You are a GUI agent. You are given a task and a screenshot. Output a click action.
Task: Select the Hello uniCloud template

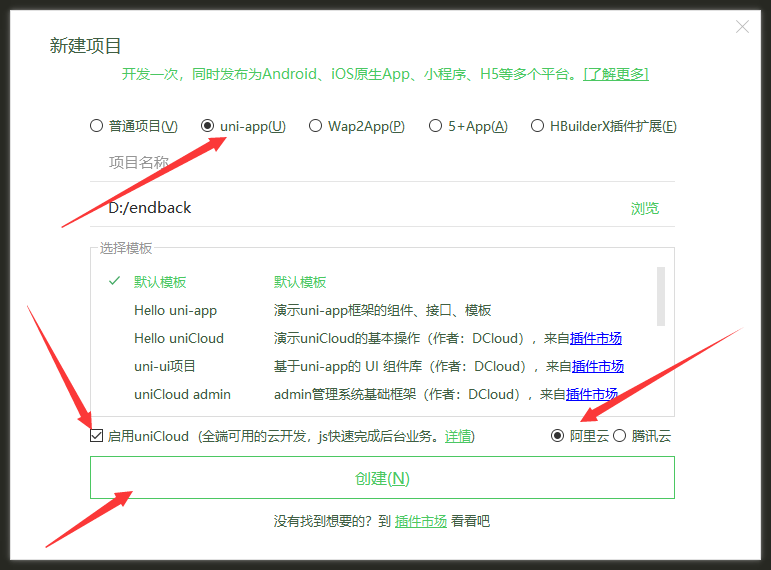(179, 338)
